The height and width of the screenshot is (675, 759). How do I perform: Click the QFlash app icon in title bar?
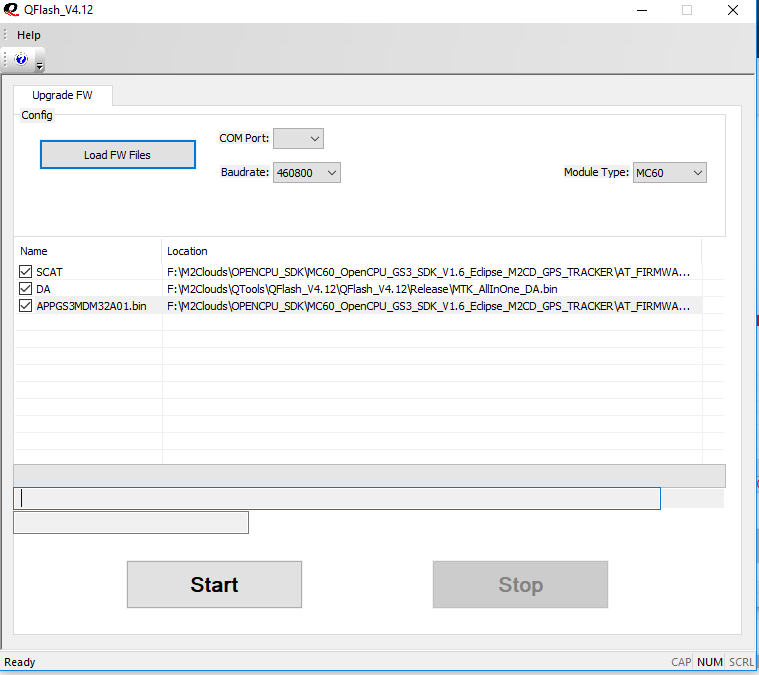coord(10,10)
